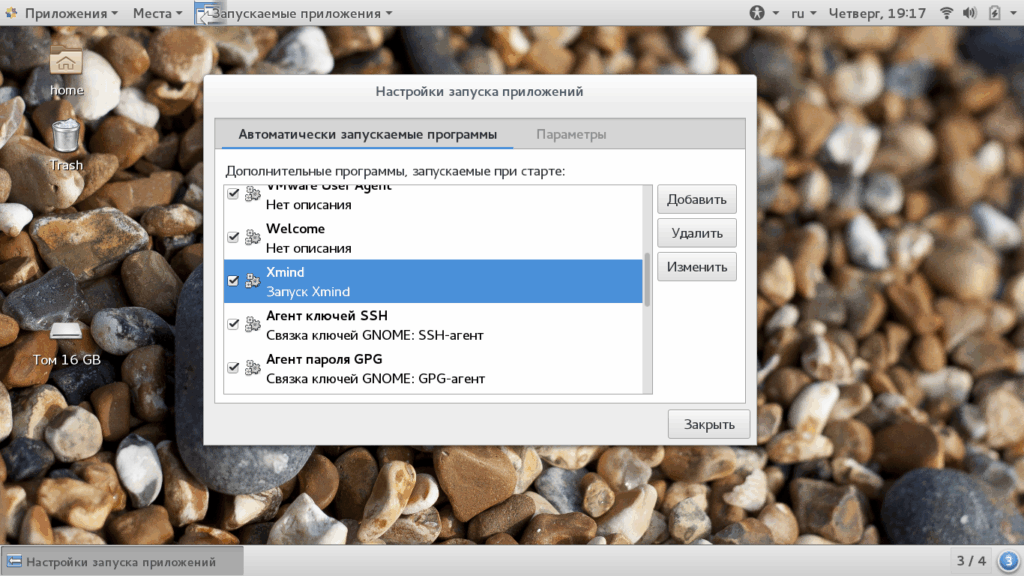This screenshot has width=1024, height=576.
Task: Click the Закрыть button
Action: pyautogui.click(x=709, y=424)
